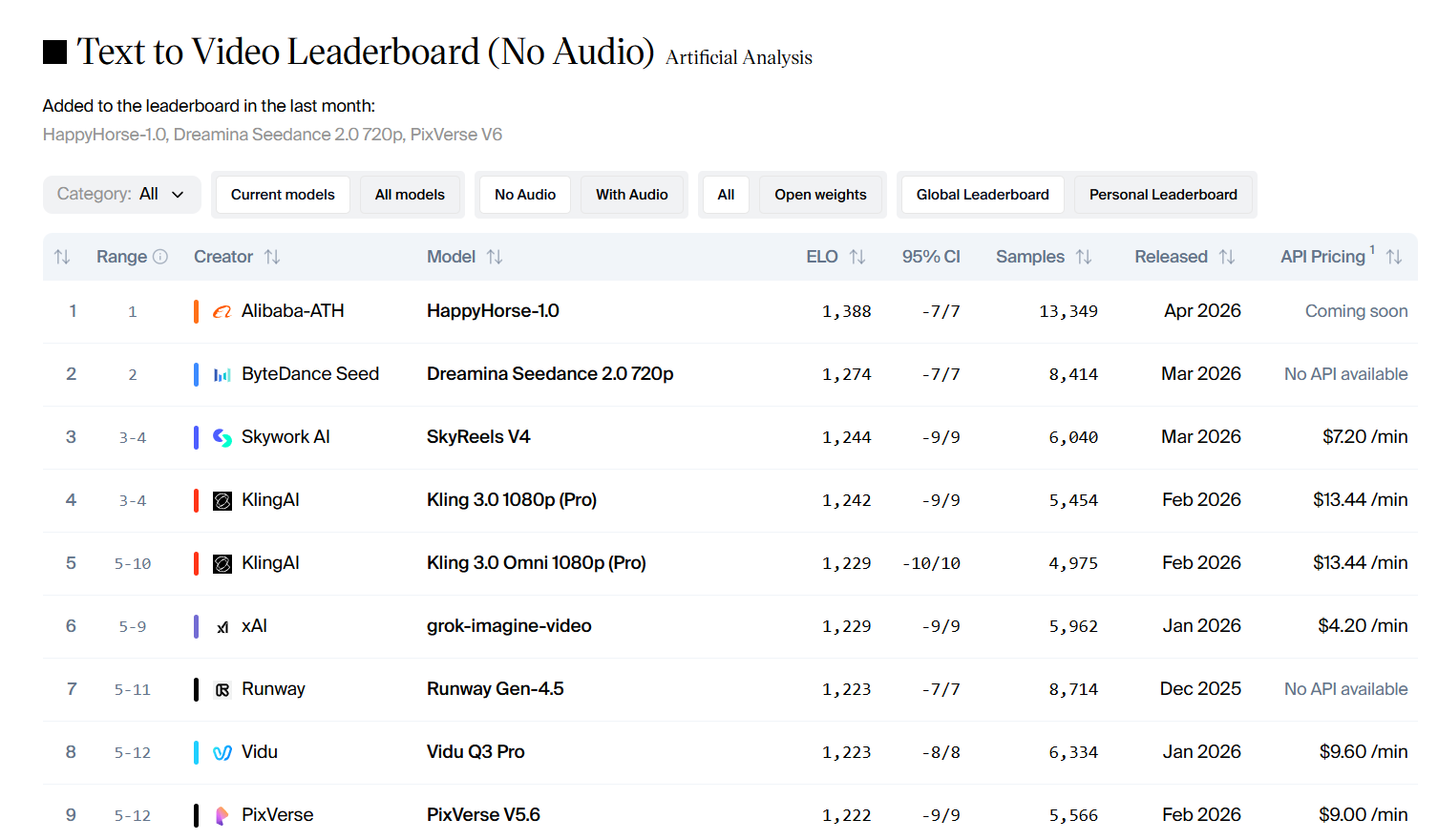Screen dimensions: 1438x840
Task: Open the Category dropdown
Action: click(x=121, y=194)
